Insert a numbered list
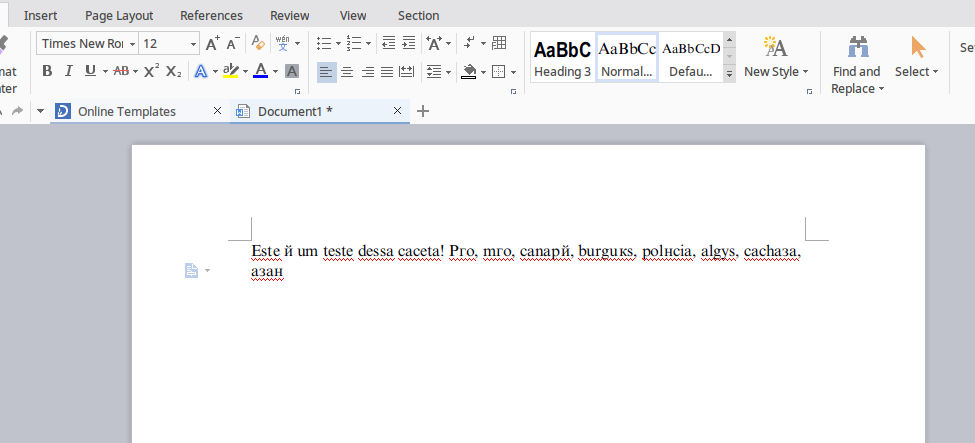Image resolution: width=975 pixels, height=443 pixels. (354, 43)
